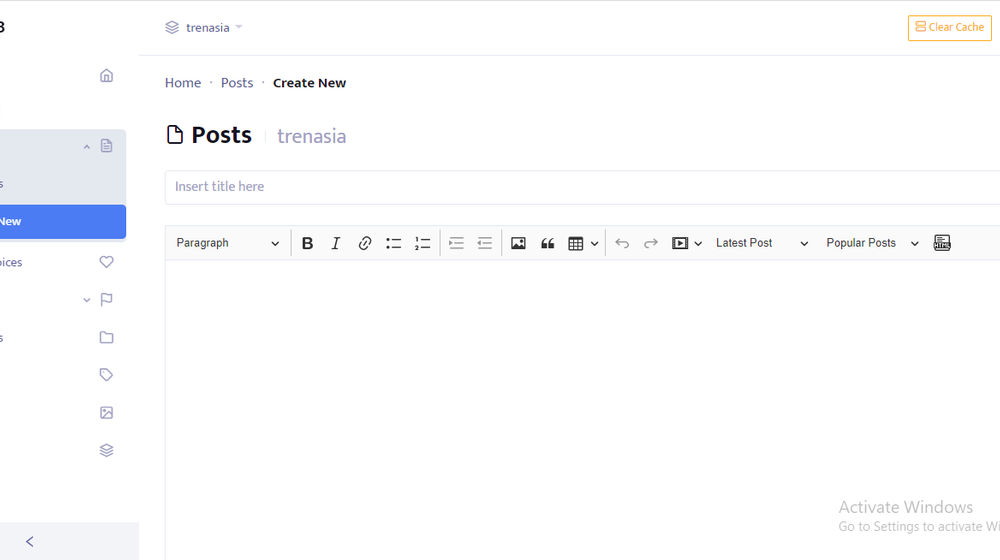Insert an image into the post
Viewport: 1000px width, 560px height.
518,243
